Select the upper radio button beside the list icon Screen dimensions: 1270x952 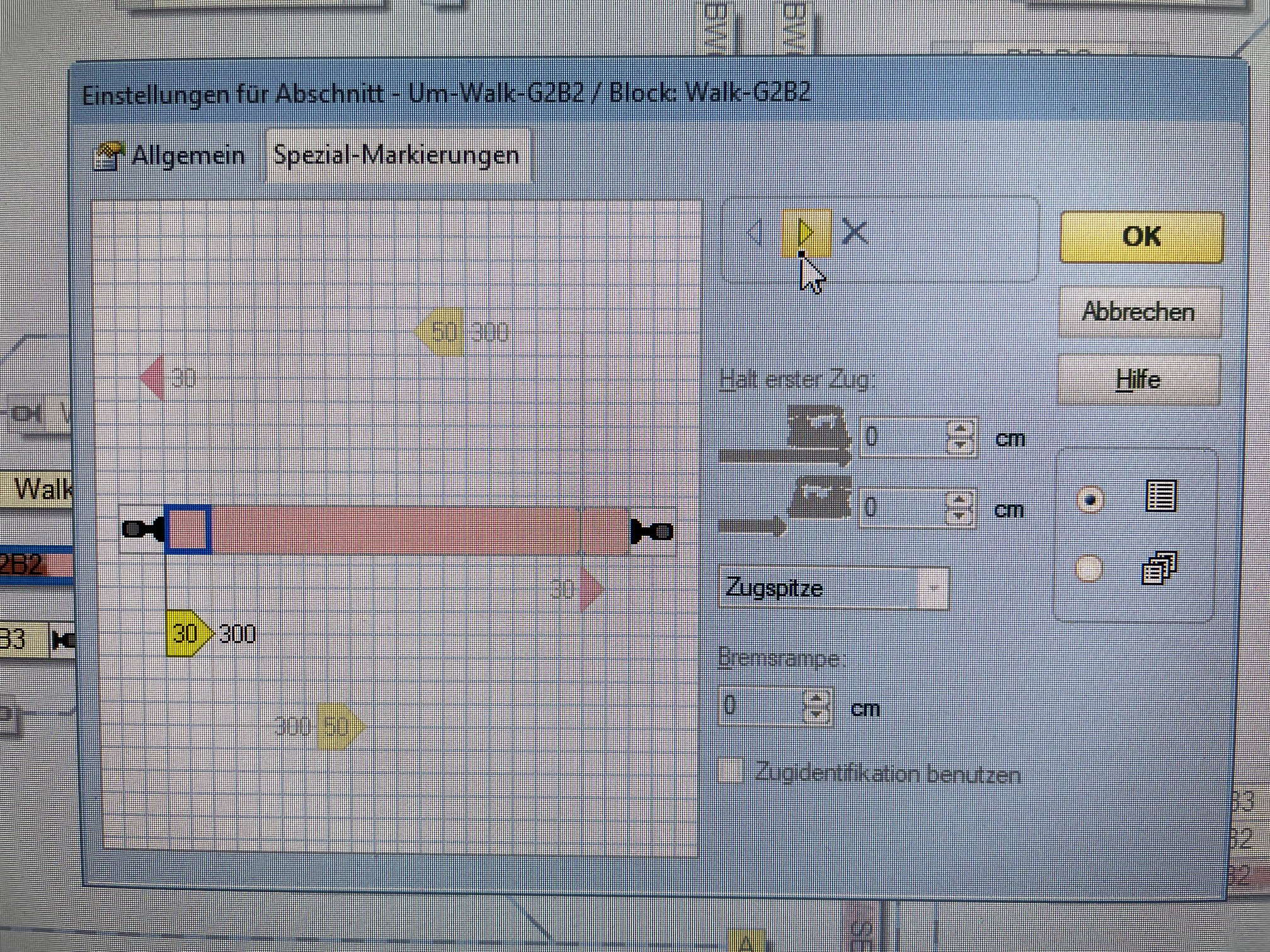point(1090,499)
